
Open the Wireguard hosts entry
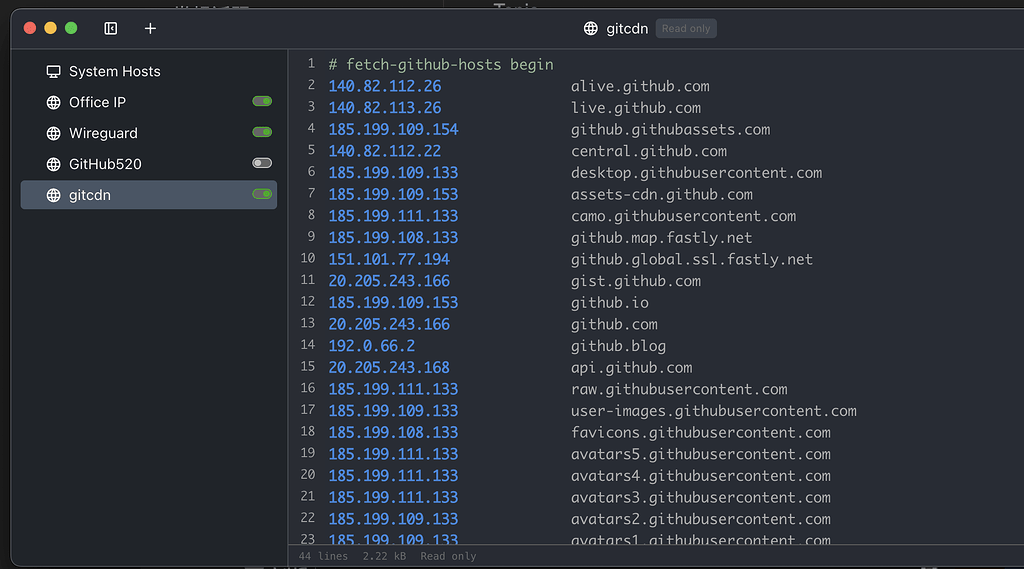coord(149,133)
